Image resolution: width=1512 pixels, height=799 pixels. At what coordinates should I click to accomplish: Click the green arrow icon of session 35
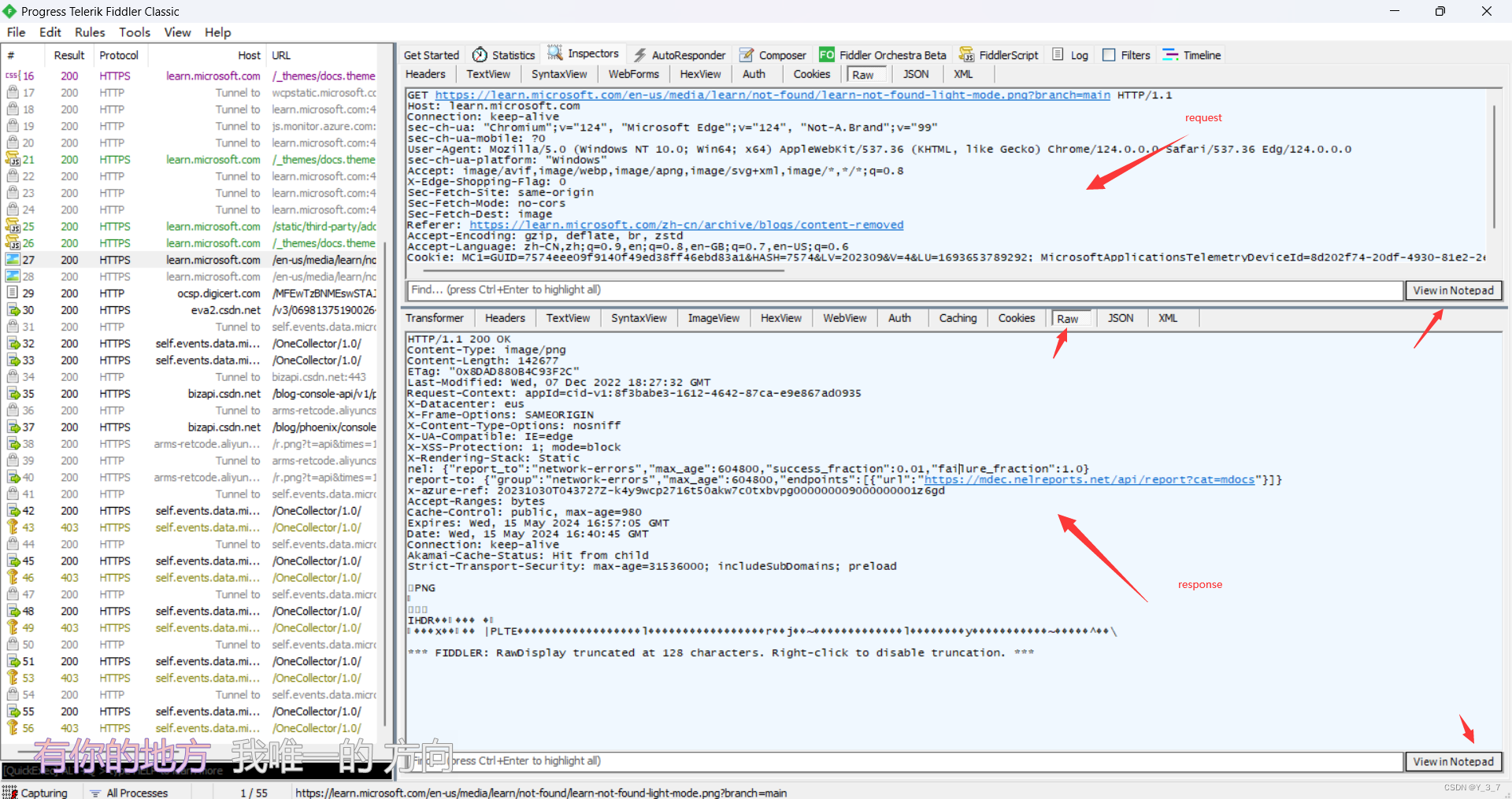pos(13,394)
